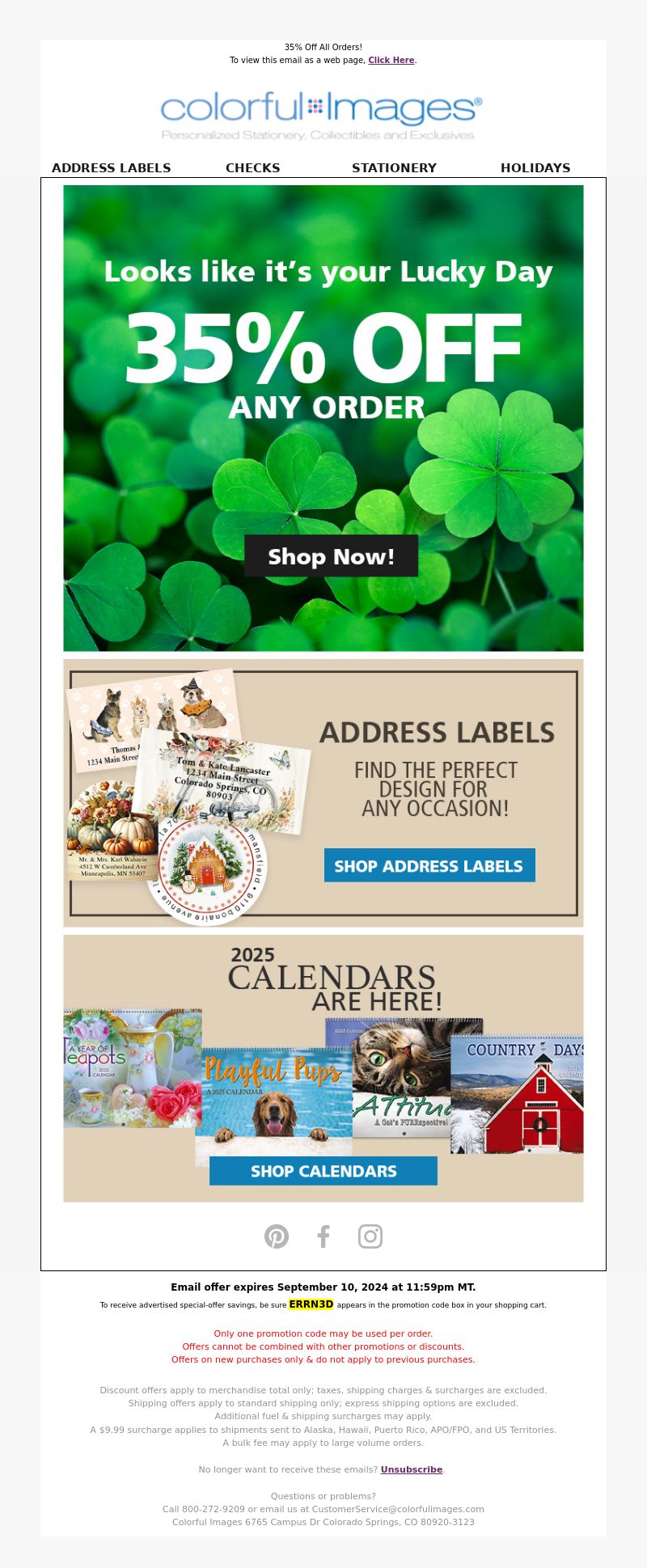This screenshot has height=1568, width=647.
Task: Open the Address Labels menu item
Action: [112, 168]
